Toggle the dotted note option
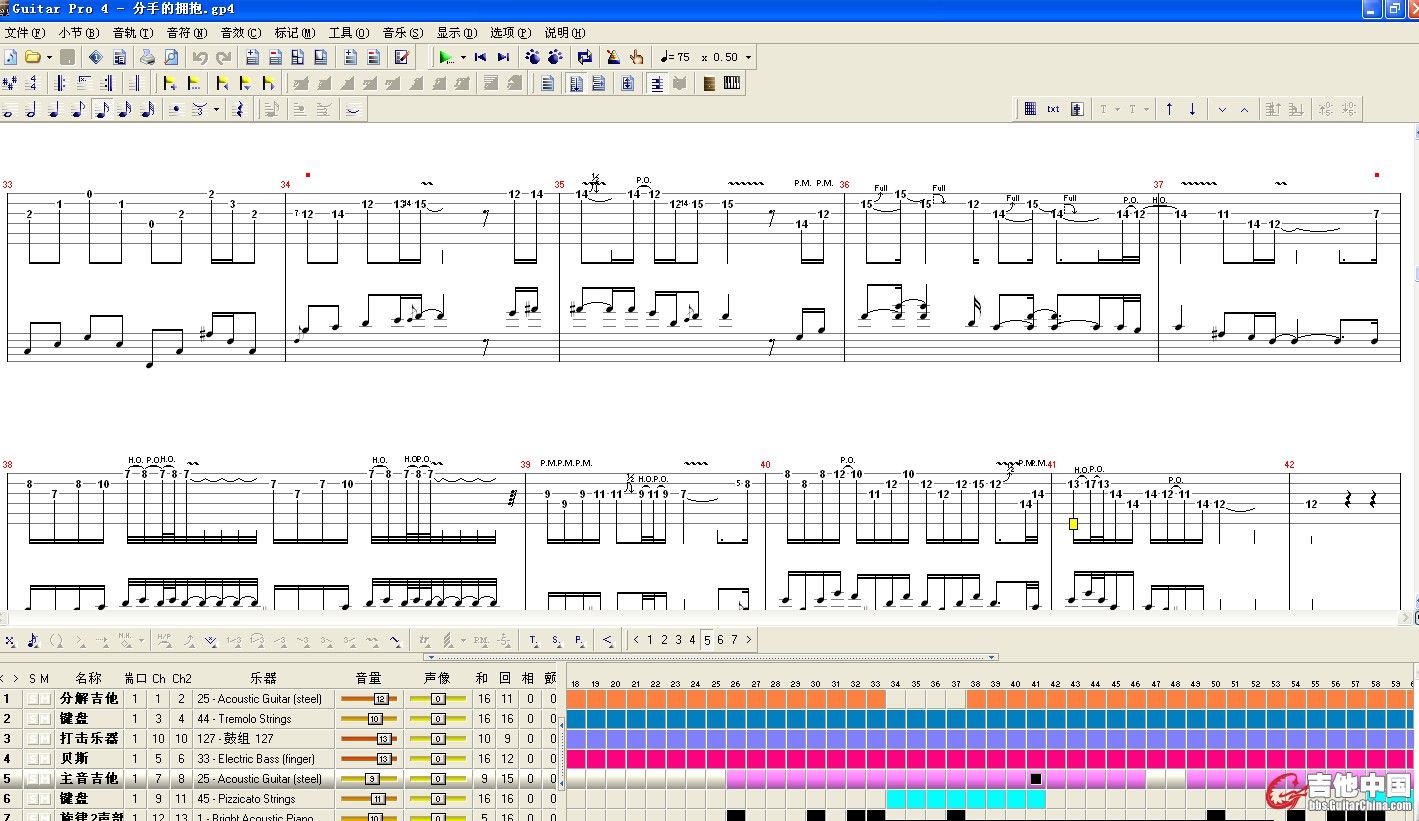The width and height of the screenshot is (1419, 821). (174, 109)
